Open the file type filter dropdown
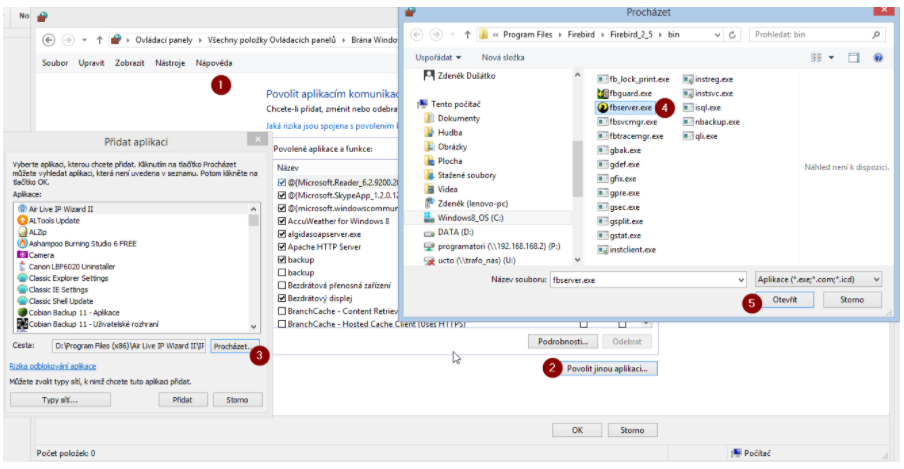The image size is (904, 469). (818, 280)
